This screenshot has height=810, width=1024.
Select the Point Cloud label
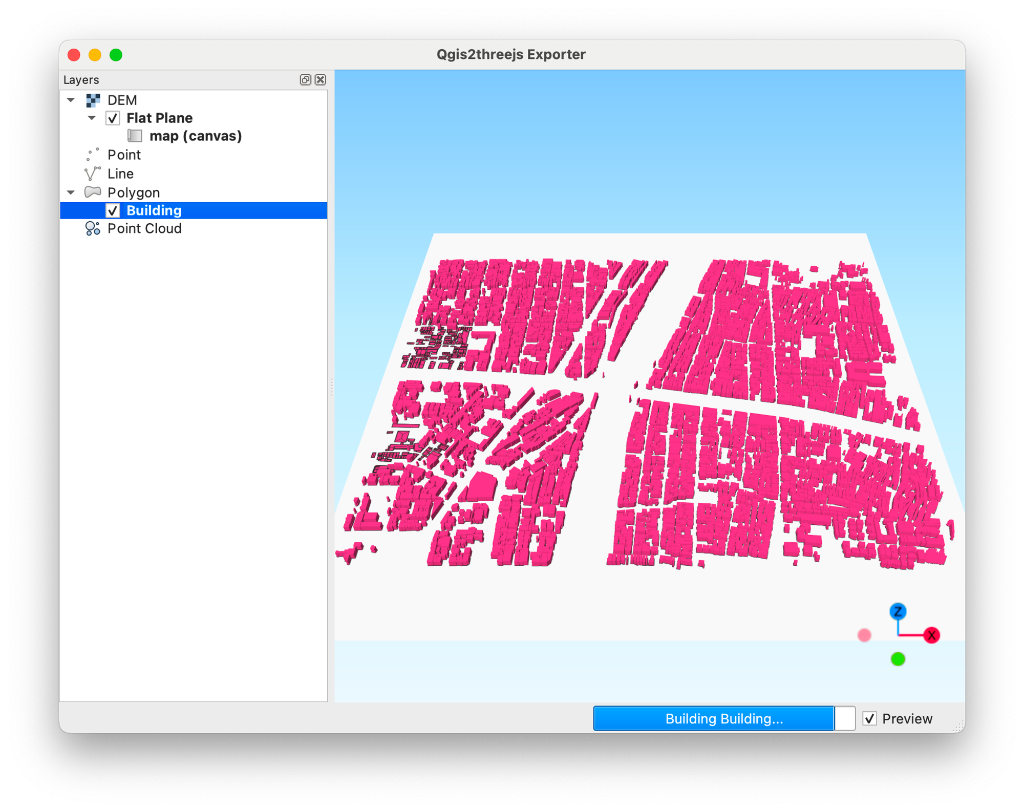tap(144, 229)
